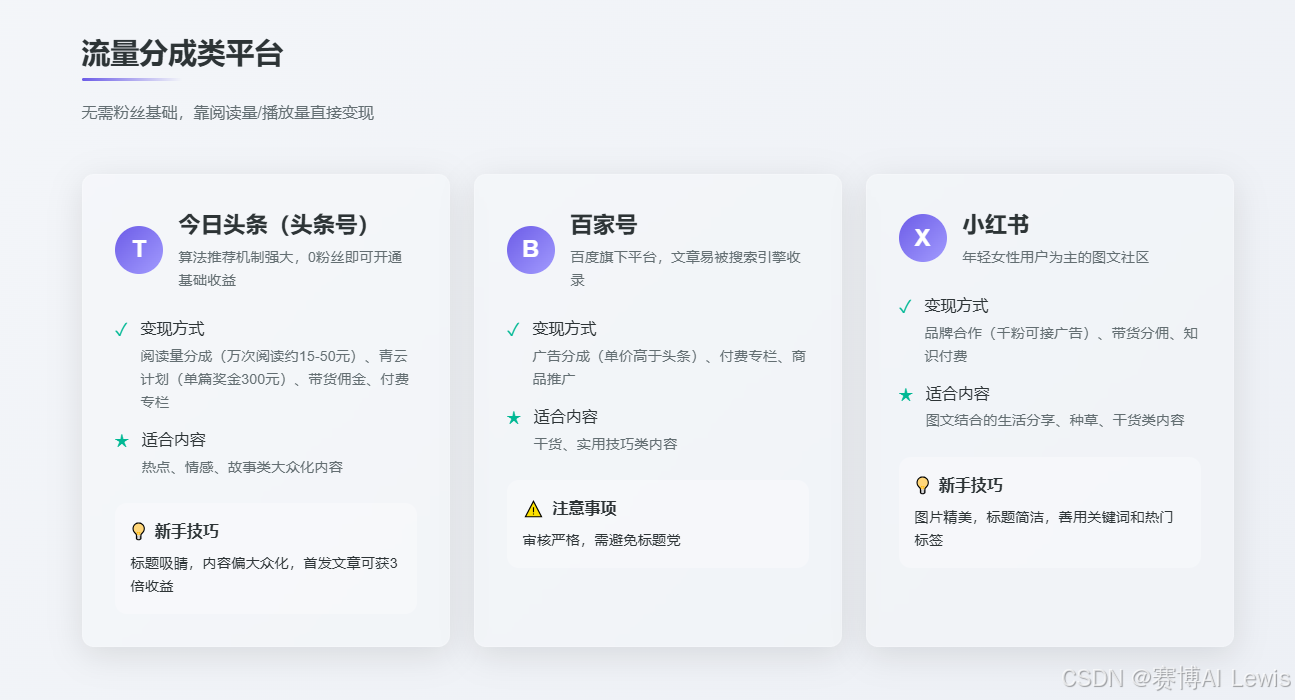Viewport: 1295px width, 700px height.
Task: Click the checkmark beside 变现方式 in 小红书 card
Action: (906, 306)
